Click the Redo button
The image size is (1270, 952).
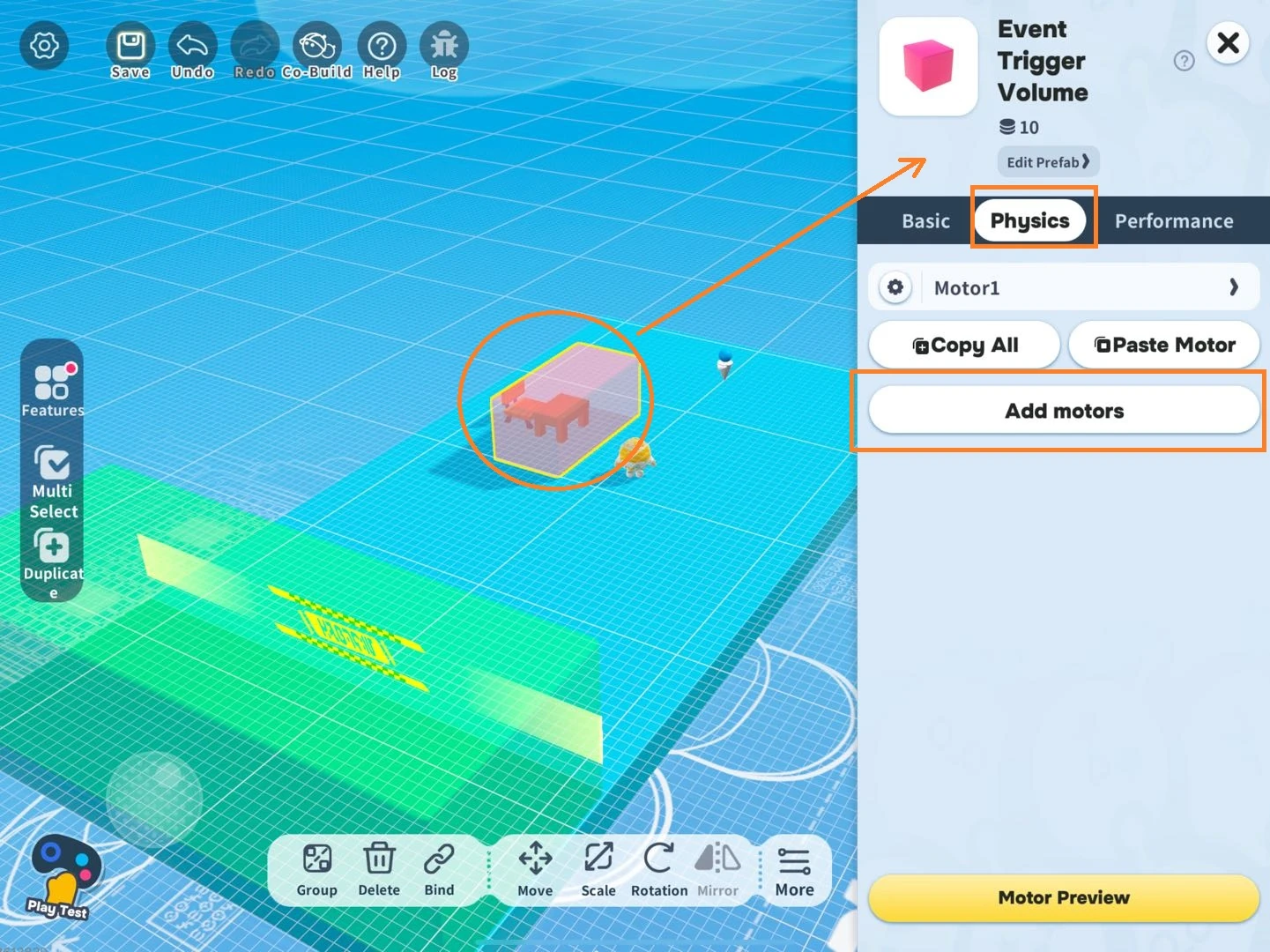(x=255, y=51)
